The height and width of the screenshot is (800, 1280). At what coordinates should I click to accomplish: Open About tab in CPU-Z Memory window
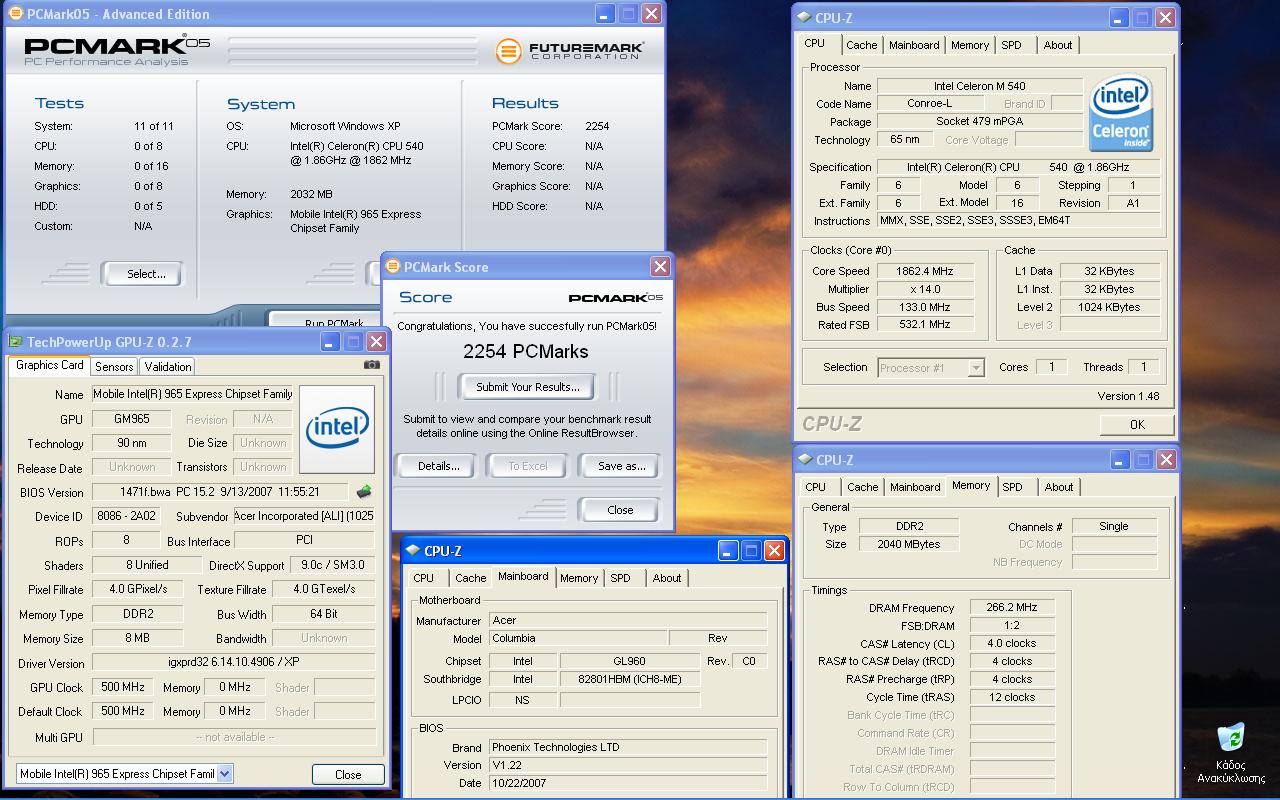click(1059, 487)
